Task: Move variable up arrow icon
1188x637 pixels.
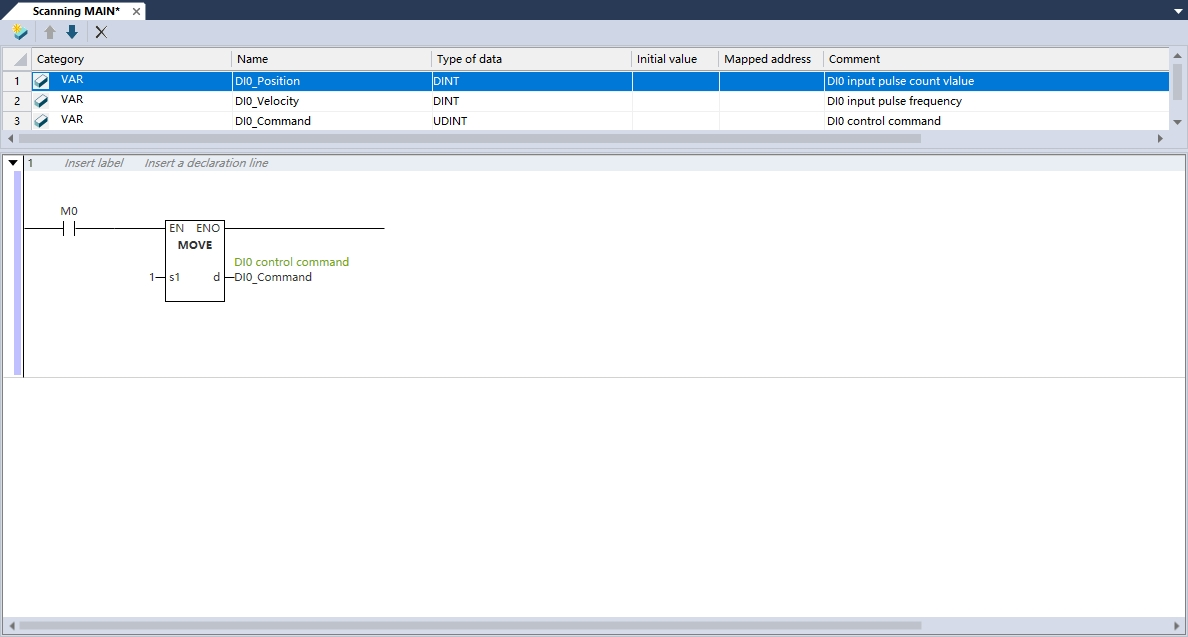Action: click(50, 33)
